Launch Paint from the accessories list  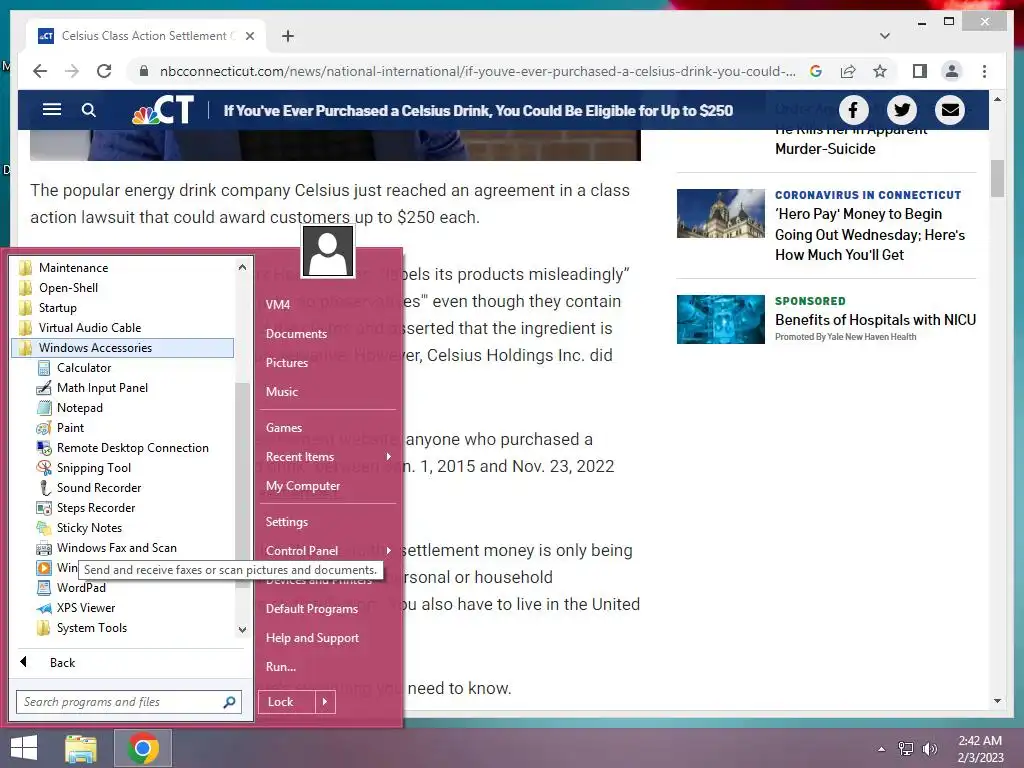coord(70,428)
